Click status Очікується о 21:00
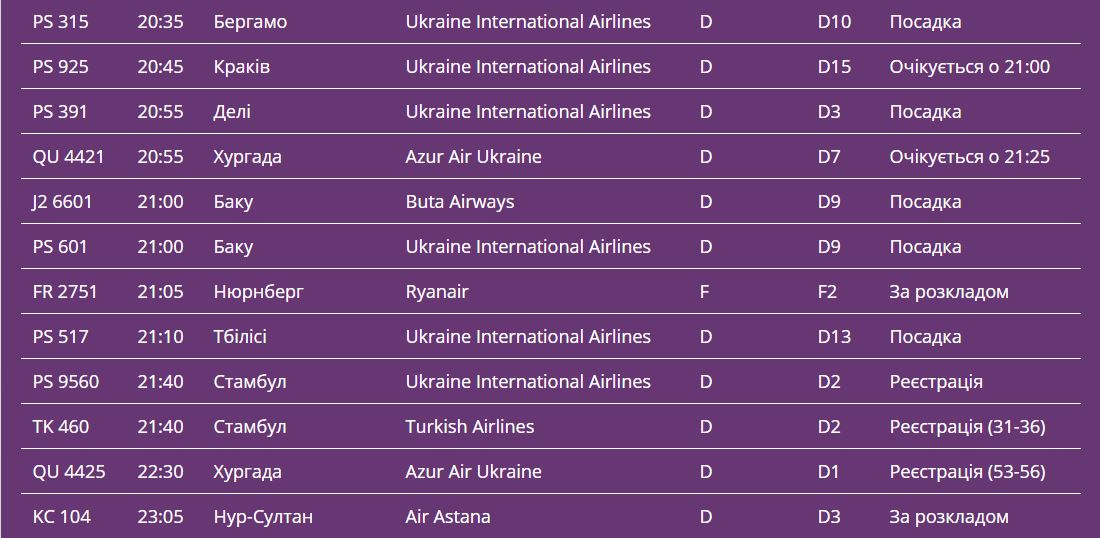1100x538 pixels. [x=969, y=67]
